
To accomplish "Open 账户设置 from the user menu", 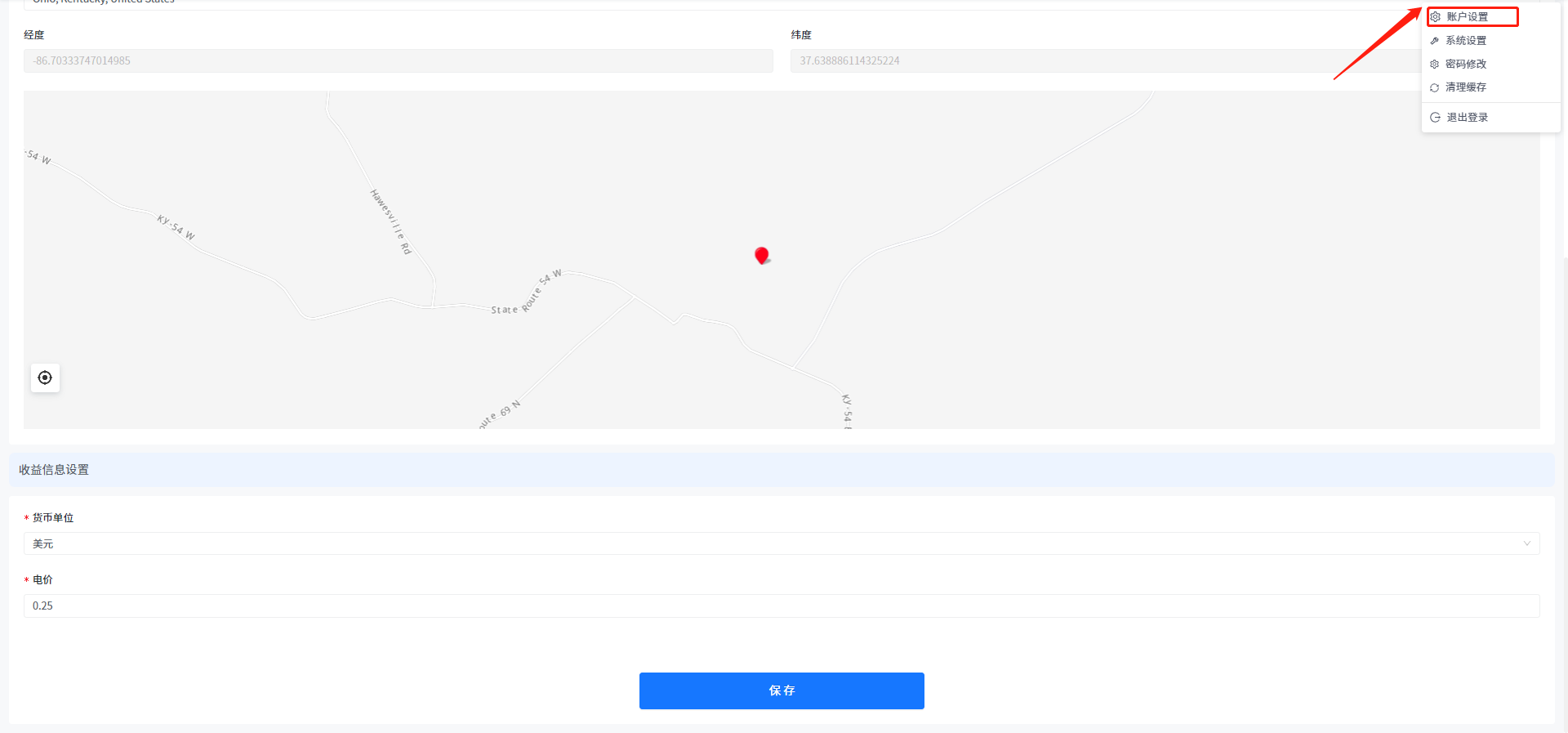I will 1467,17.
